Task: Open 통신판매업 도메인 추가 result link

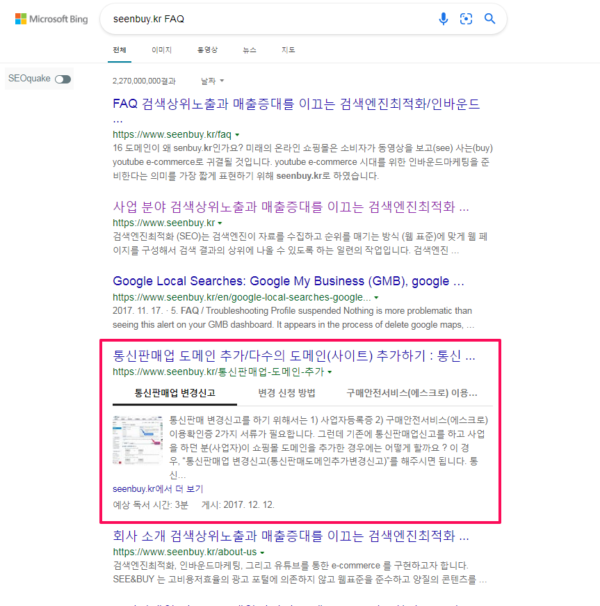Action: pyautogui.click(x=294, y=356)
